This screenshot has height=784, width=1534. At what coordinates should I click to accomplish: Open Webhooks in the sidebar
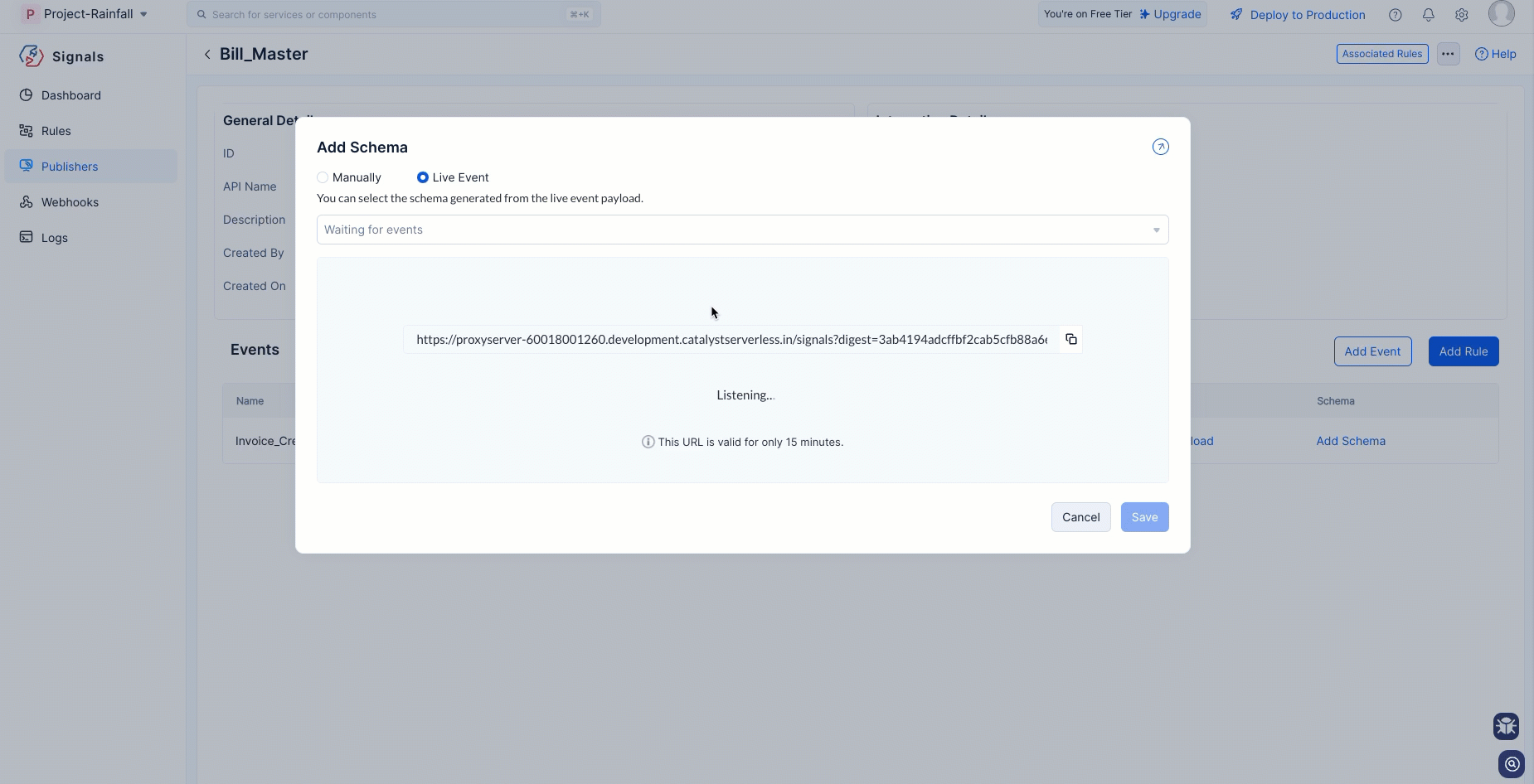(70, 202)
